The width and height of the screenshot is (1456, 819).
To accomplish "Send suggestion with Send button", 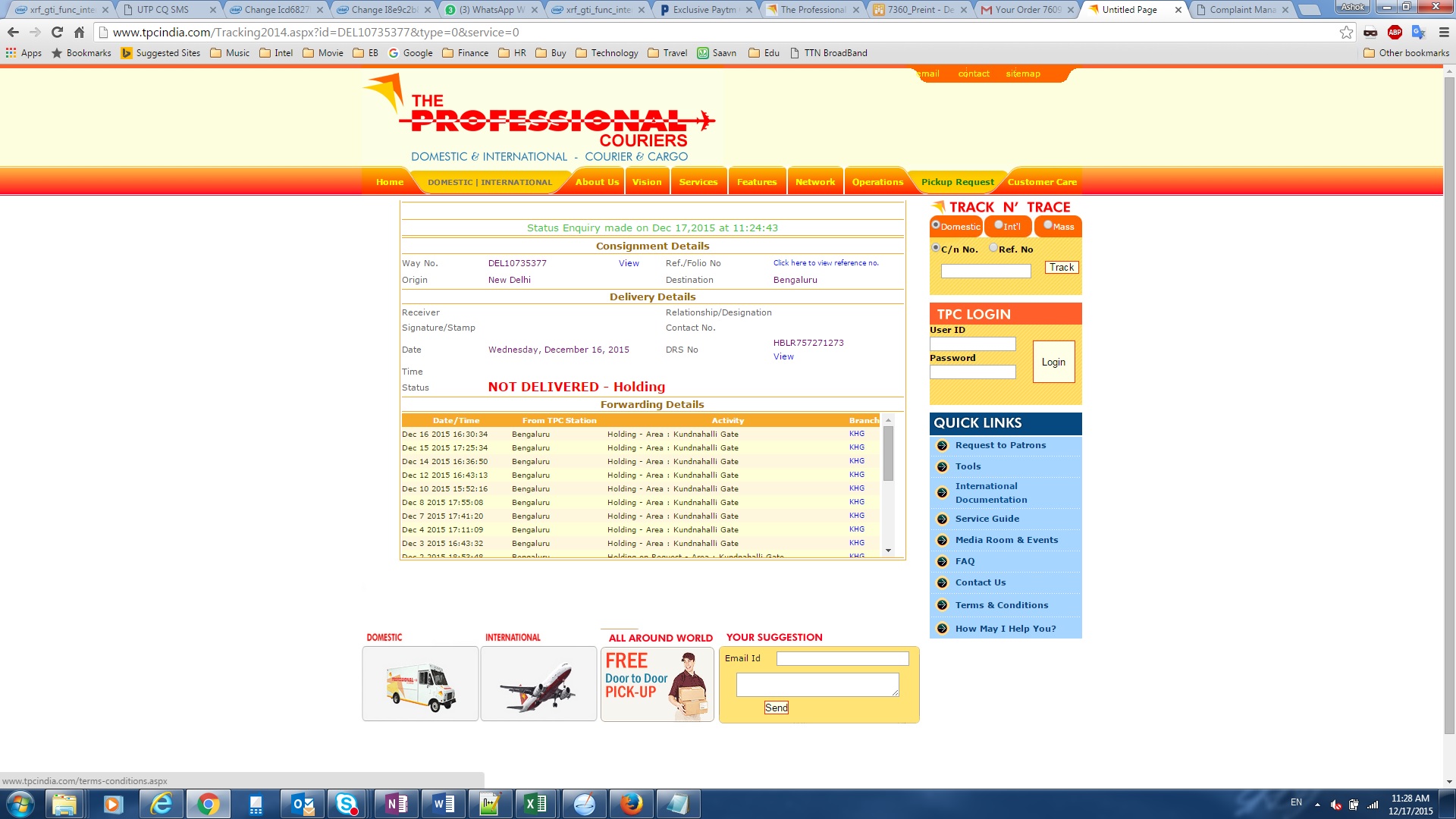I will [777, 708].
